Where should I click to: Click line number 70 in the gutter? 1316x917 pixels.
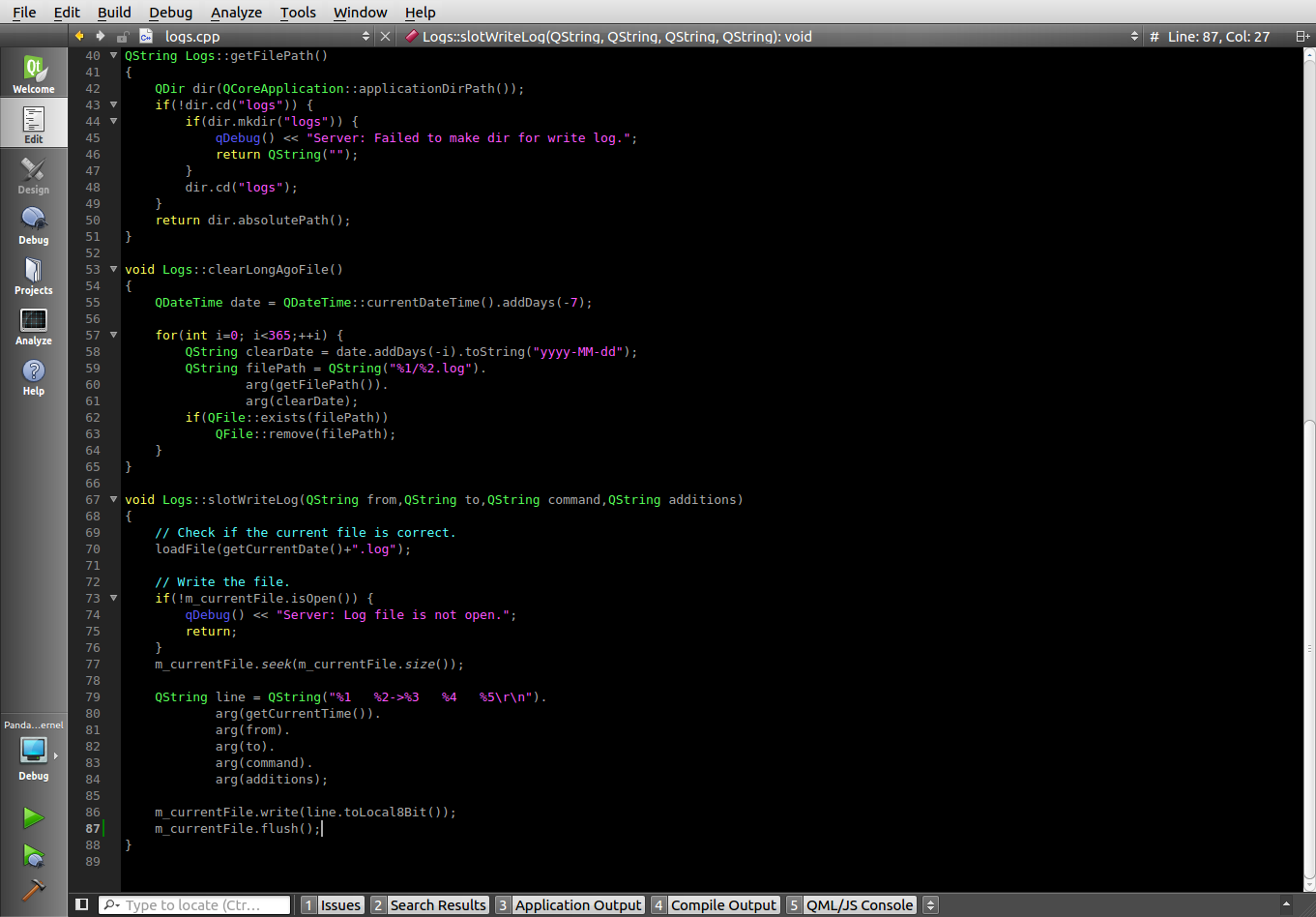(93, 549)
